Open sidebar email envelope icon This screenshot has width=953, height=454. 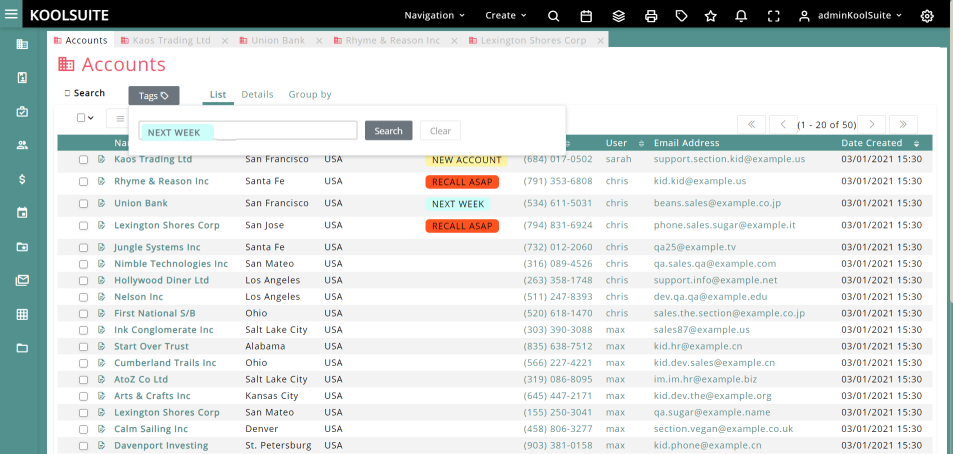tap(22, 280)
